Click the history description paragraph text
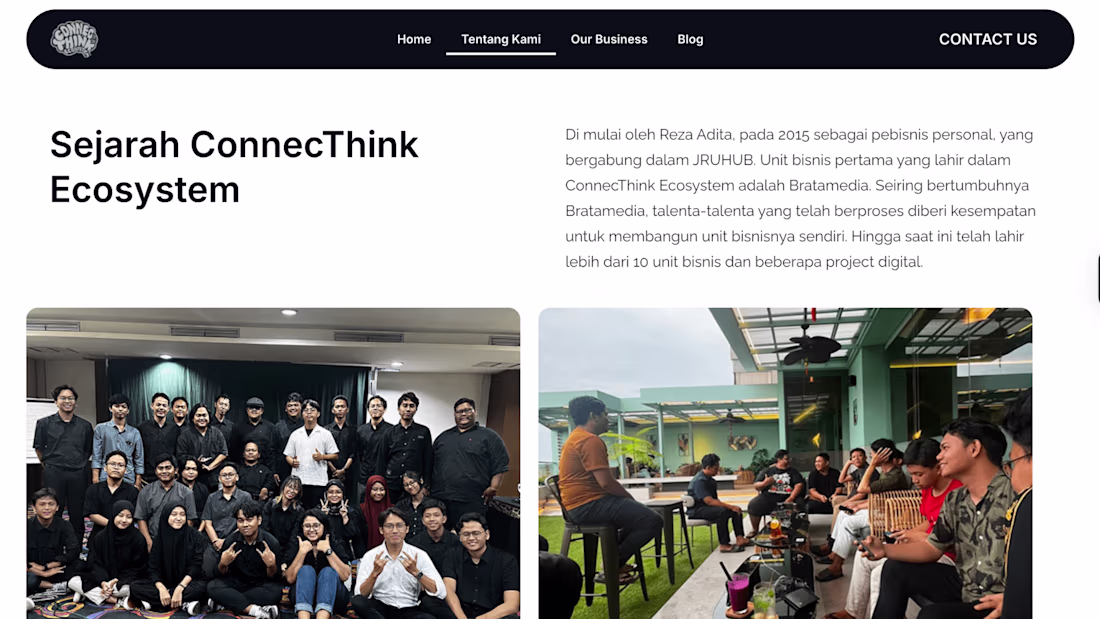This screenshot has height=619, width=1100. click(800, 198)
